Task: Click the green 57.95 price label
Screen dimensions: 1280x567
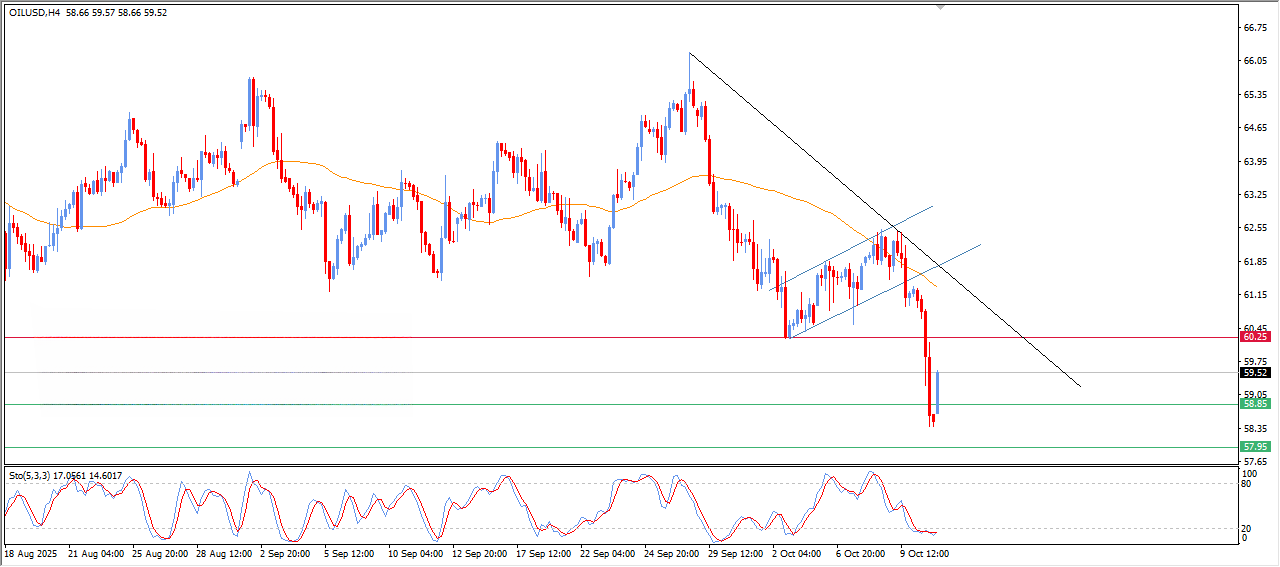Action: (1254, 446)
